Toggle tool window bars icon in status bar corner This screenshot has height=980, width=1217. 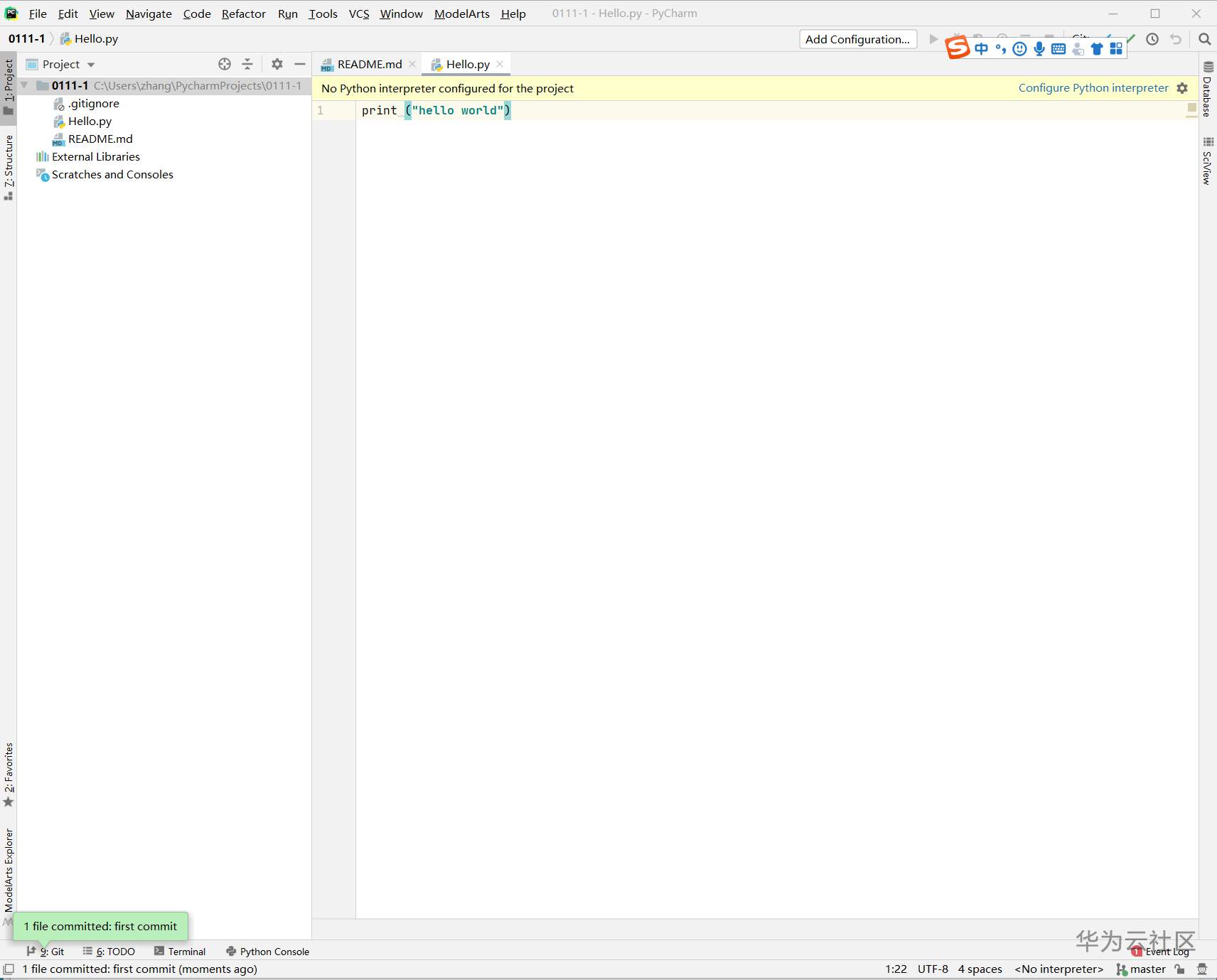9,969
